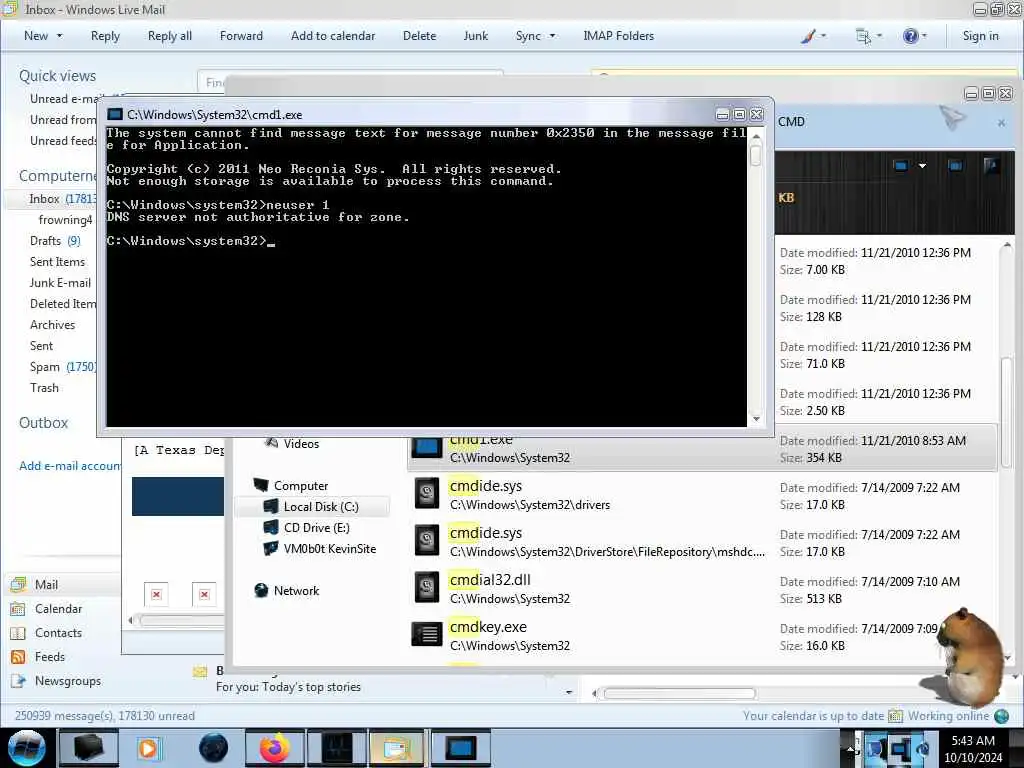This screenshot has width=1024, height=768.
Task: Open the blue Help question mark icon
Action: tap(910, 36)
